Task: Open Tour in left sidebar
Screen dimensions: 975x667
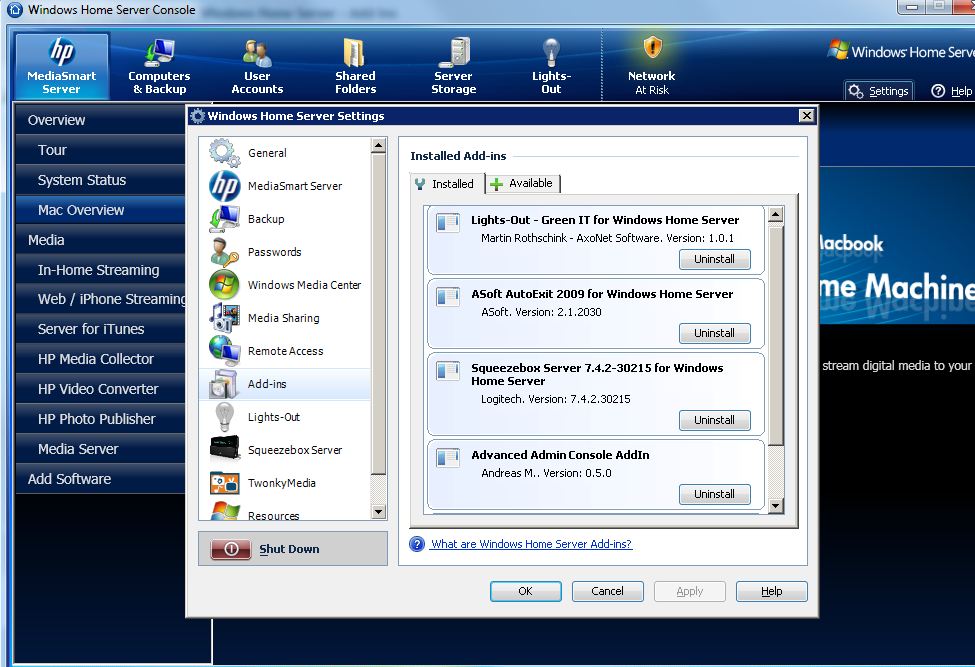Action: pos(100,150)
